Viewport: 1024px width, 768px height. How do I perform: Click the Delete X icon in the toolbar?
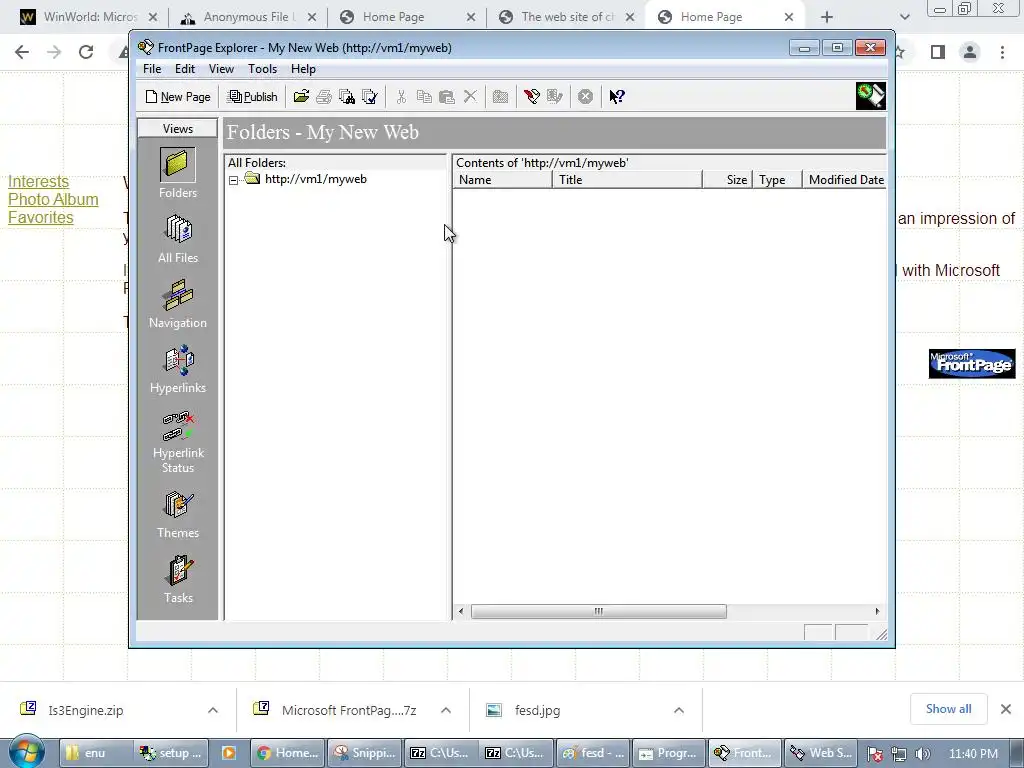(470, 97)
